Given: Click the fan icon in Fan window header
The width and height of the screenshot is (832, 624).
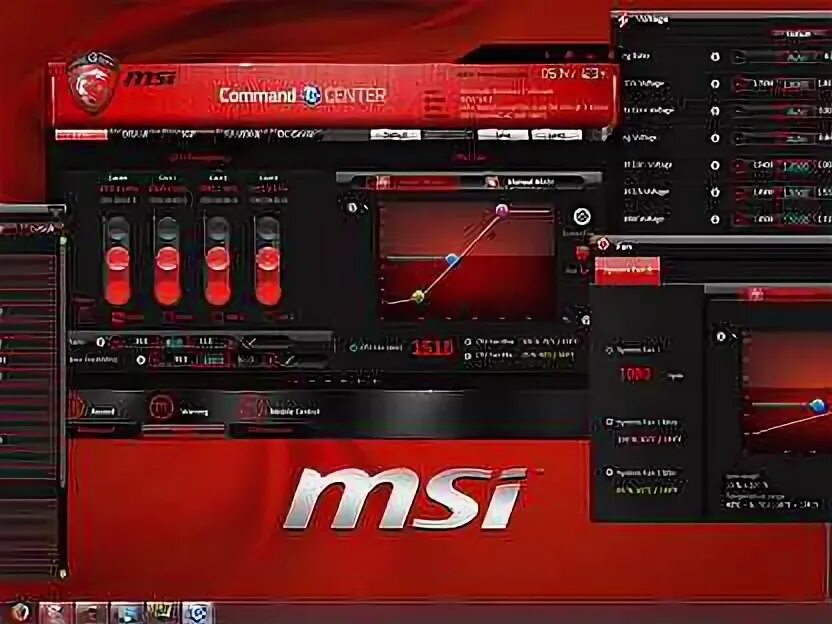Looking at the screenshot, I should pos(603,242).
